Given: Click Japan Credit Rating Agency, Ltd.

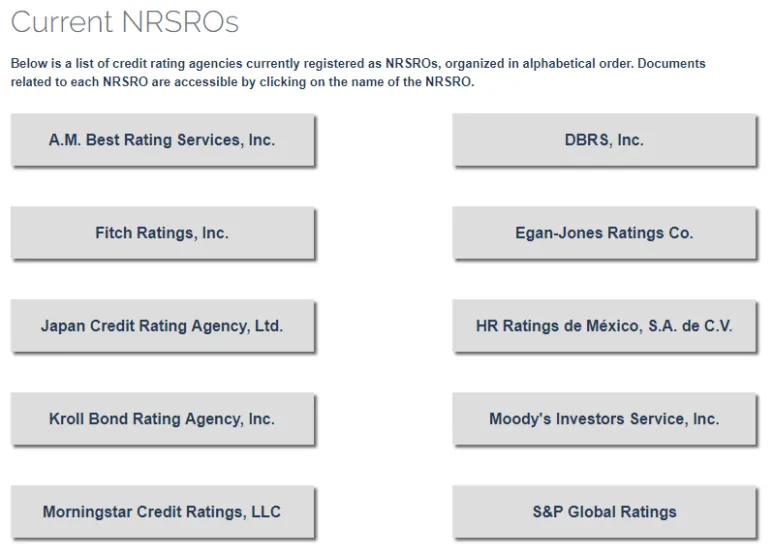Looking at the screenshot, I should (162, 326).
